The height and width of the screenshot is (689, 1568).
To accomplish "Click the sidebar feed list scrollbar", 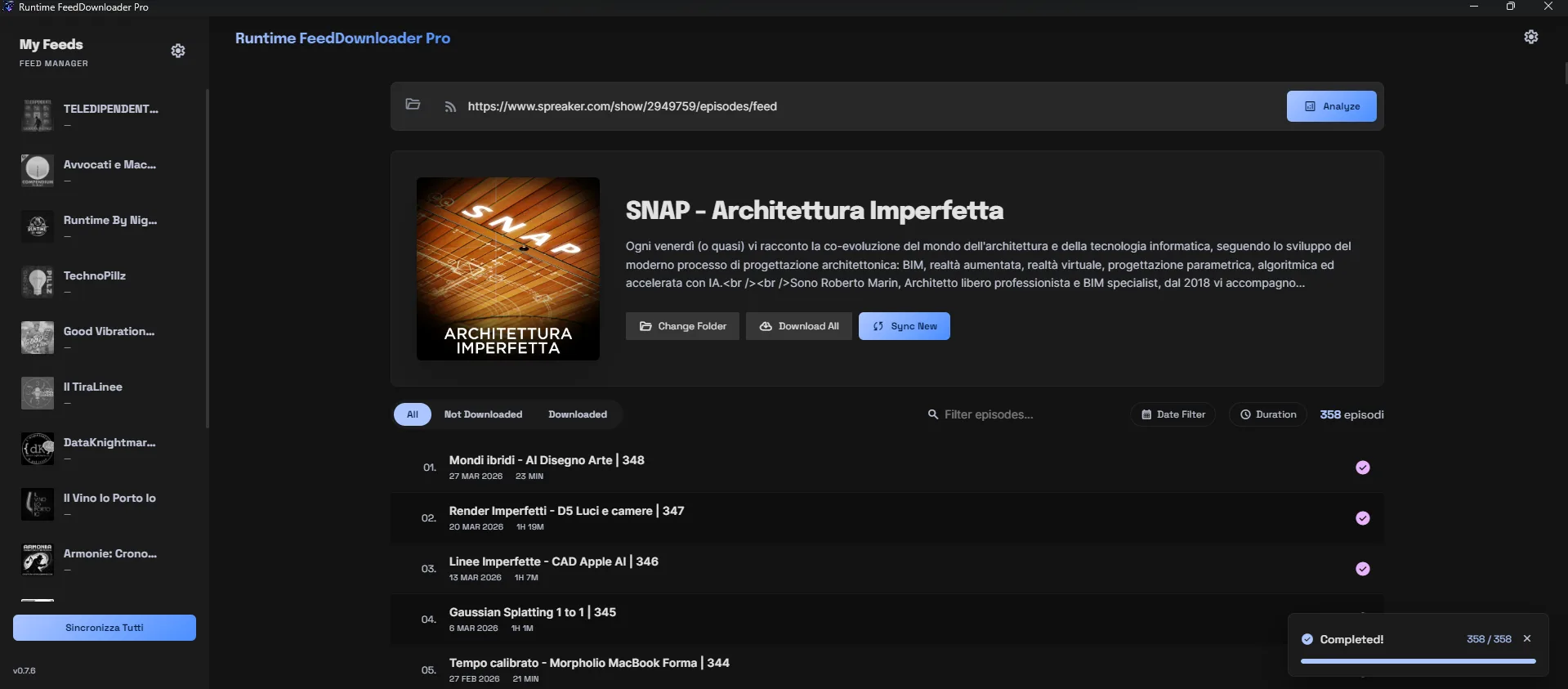I will point(207,258).
